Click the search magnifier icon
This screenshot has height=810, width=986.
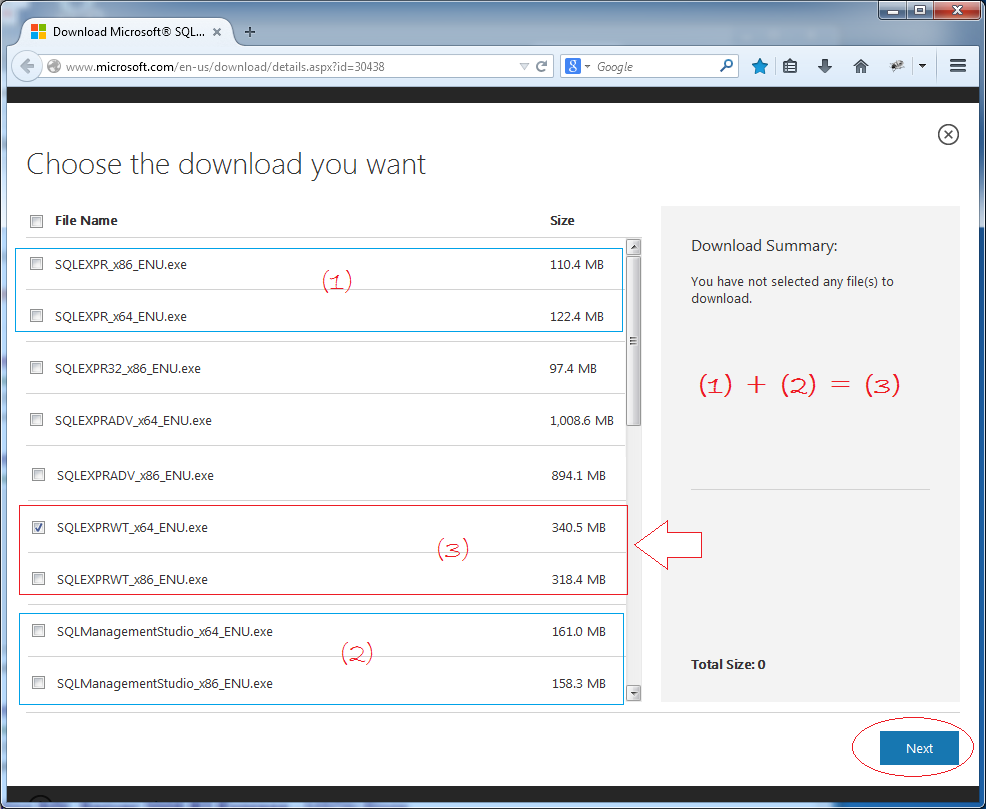click(x=726, y=65)
